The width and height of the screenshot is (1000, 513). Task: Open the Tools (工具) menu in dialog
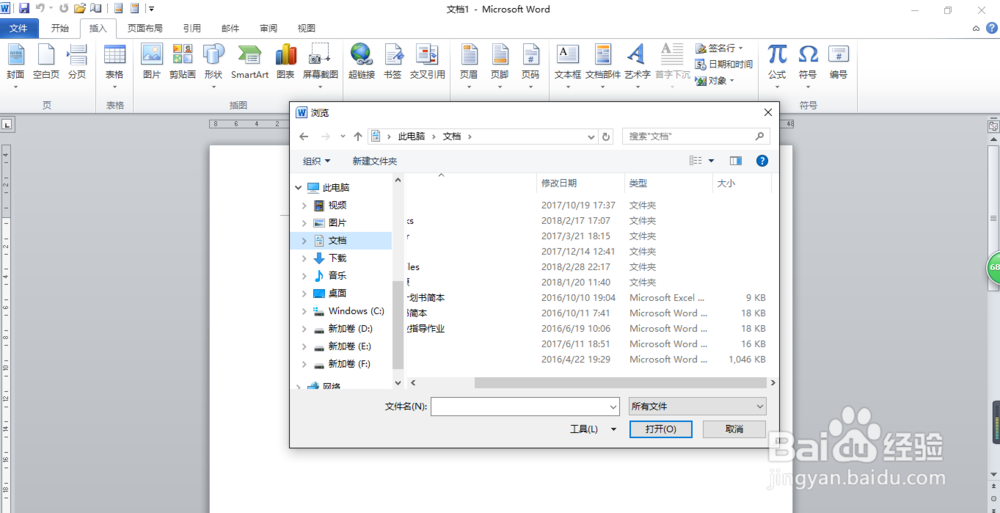(x=593, y=429)
